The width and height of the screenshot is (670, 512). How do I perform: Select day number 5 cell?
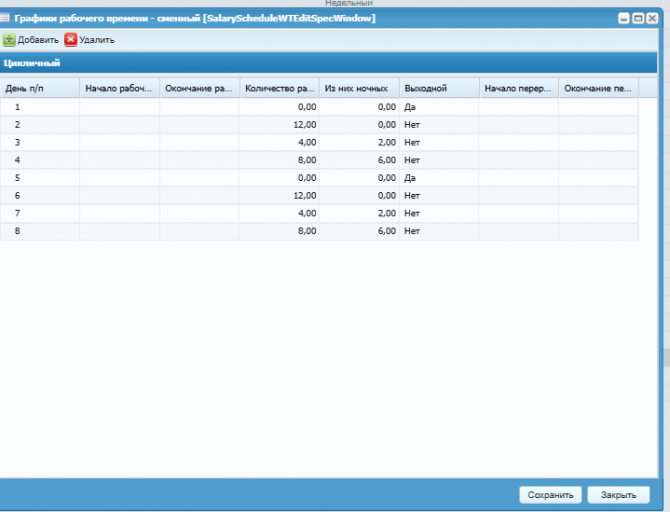40,178
